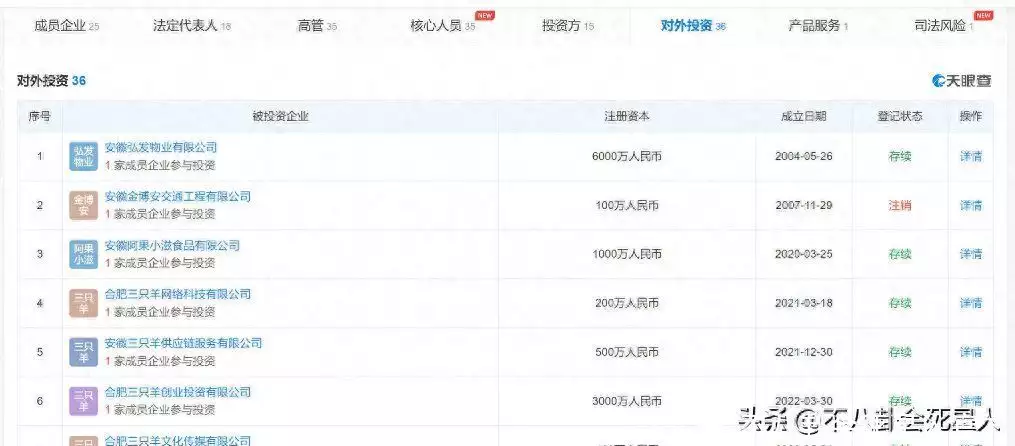Viewport: 1015px width, 446px height.
Task: Open 合肥三只羊网络科技有限公司 link
Action: 177,294
